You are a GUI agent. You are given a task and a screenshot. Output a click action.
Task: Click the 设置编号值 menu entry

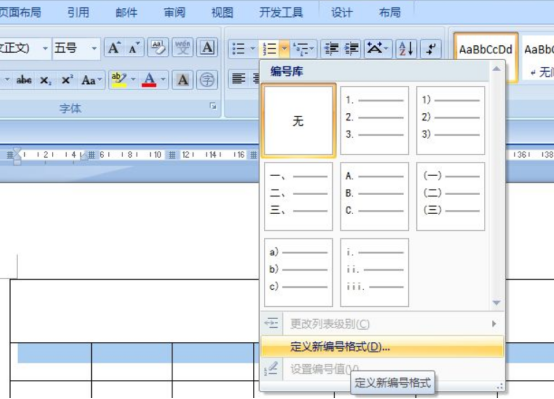tap(382, 369)
